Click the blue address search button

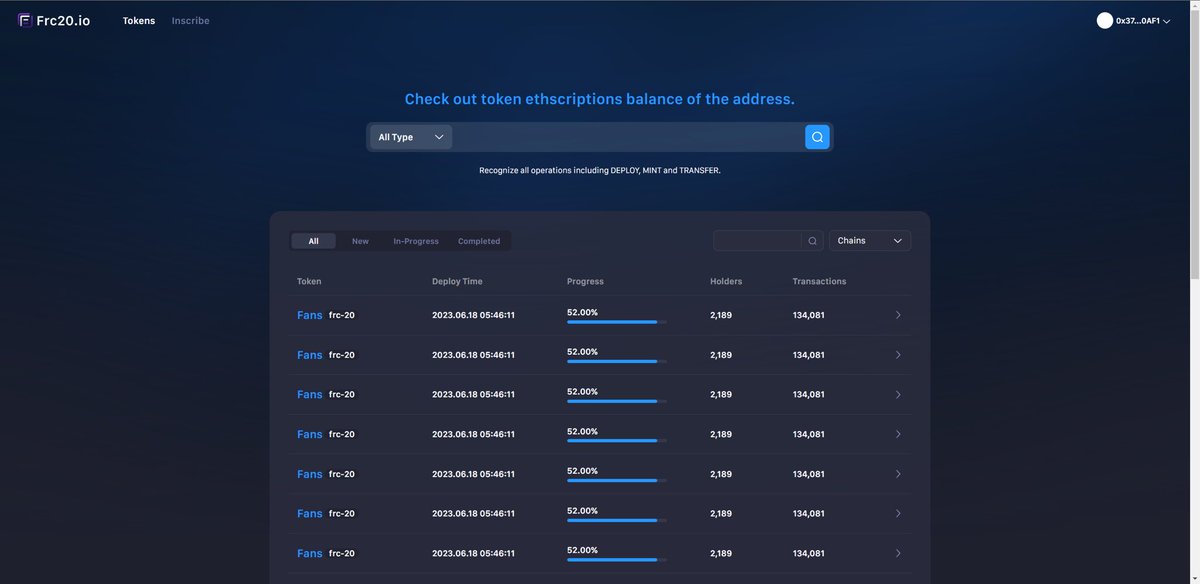pyautogui.click(x=817, y=137)
